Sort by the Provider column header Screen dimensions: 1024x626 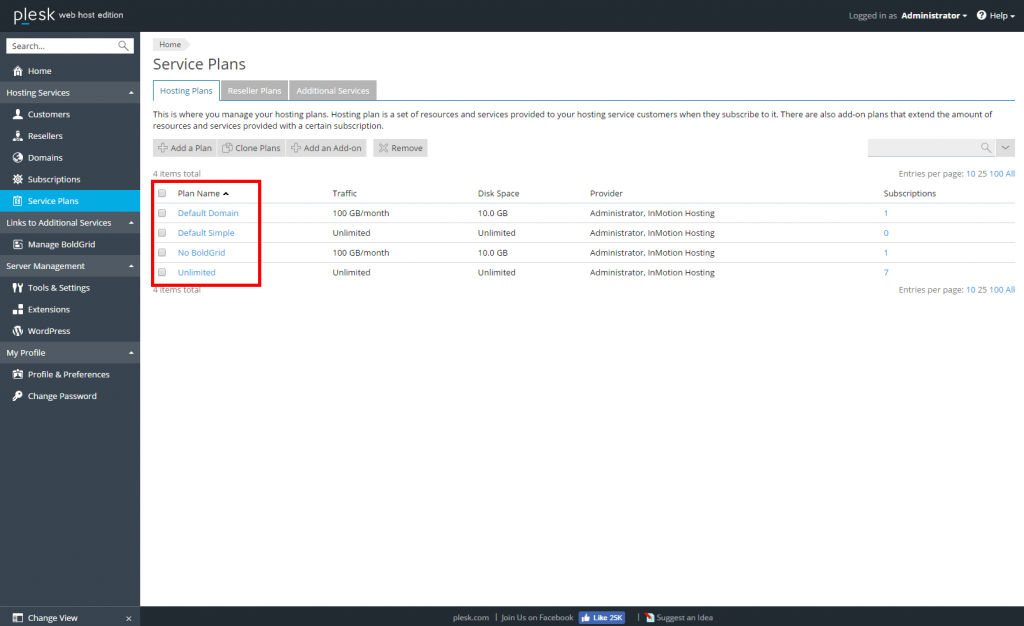coord(606,193)
